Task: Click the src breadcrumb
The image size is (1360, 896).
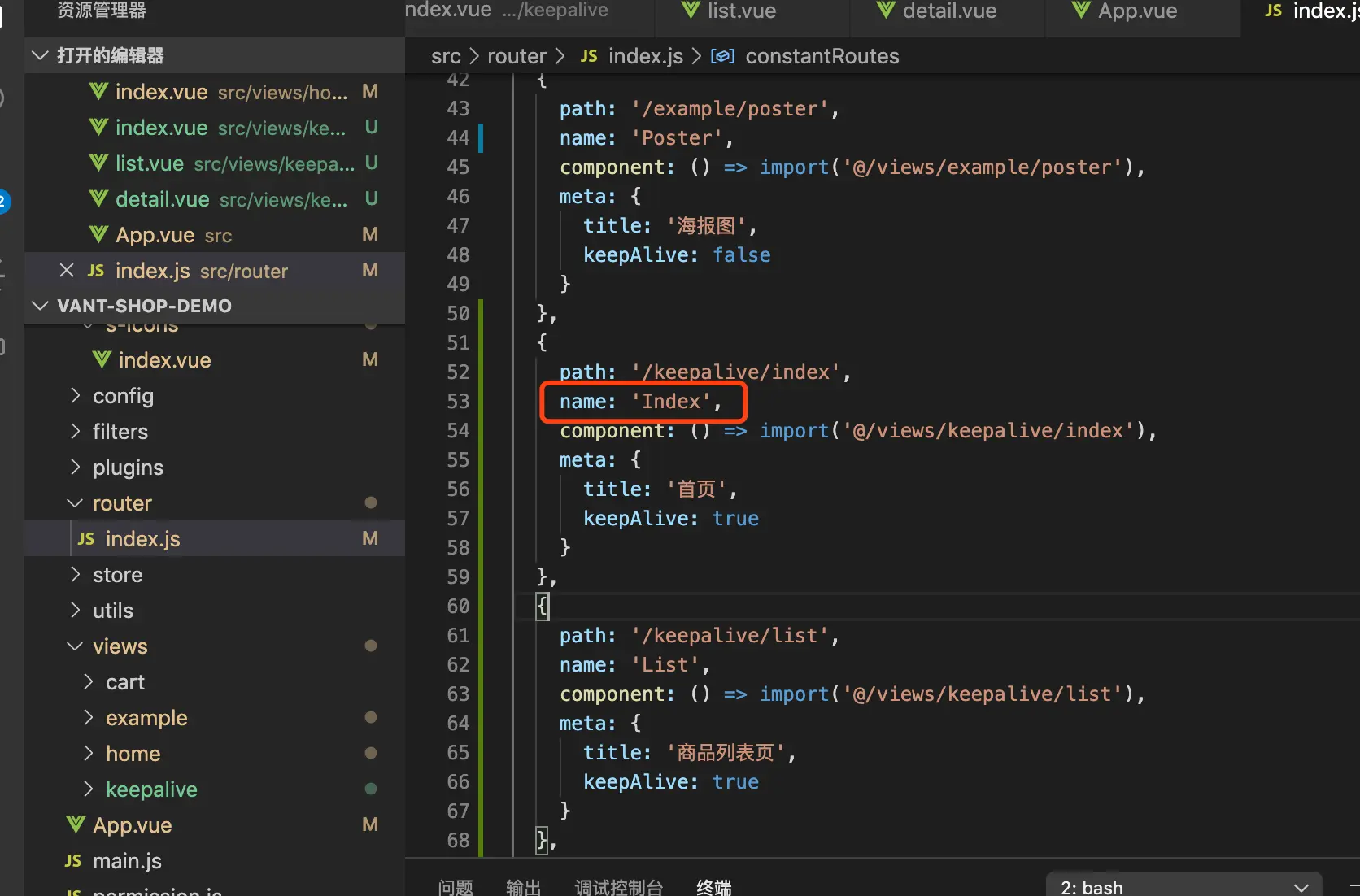Action: [446, 56]
